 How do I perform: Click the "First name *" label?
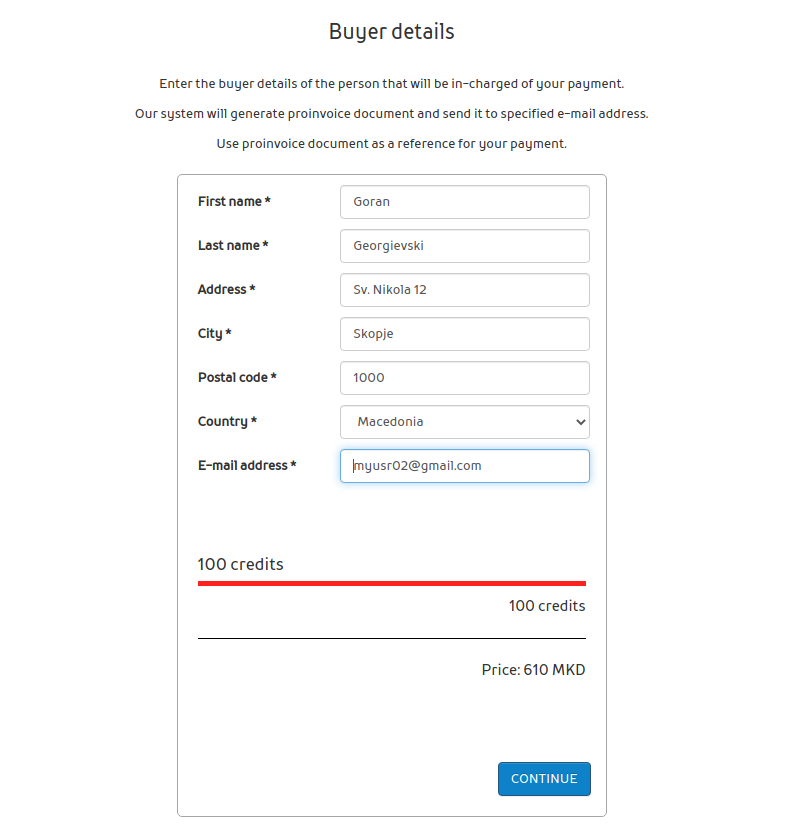[234, 202]
